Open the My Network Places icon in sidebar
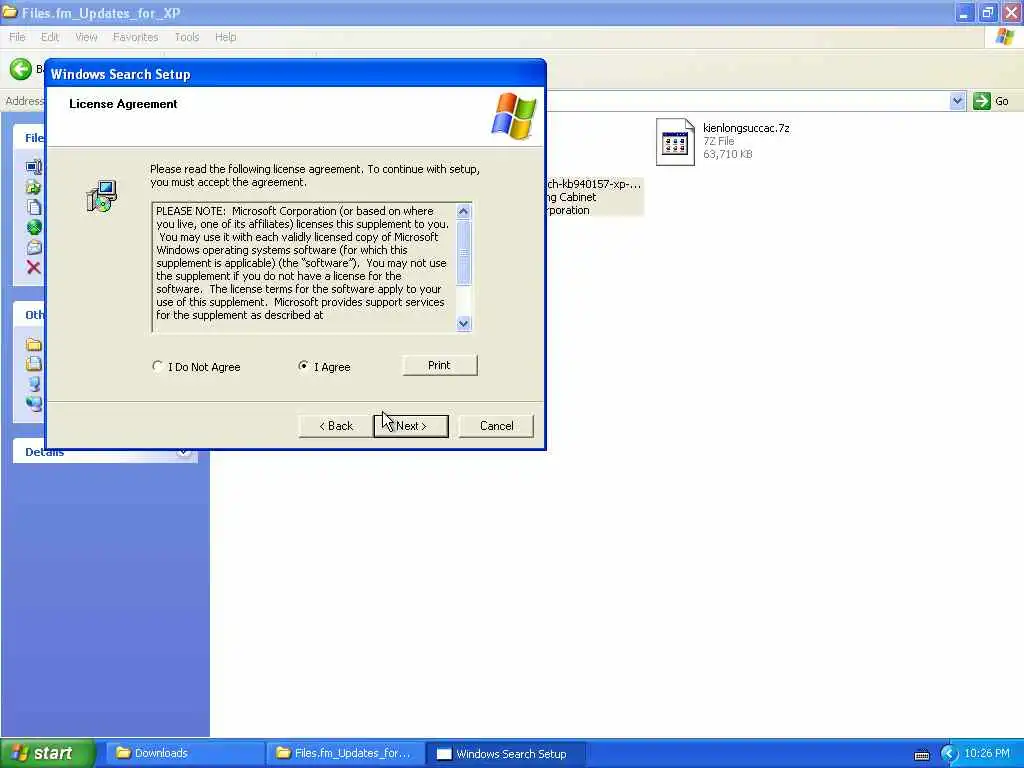The height and width of the screenshot is (768, 1024). 34,403
